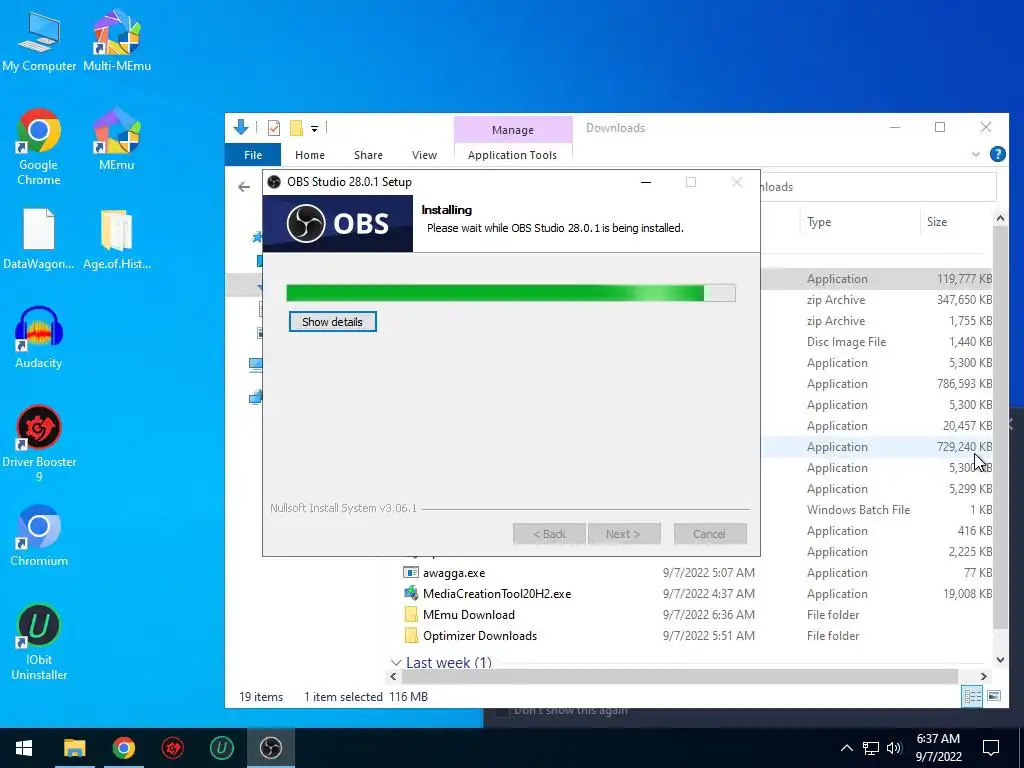Click the OBS installation progress bar
The height and width of the screenshot is (768, 1024).
coord(511,293)
